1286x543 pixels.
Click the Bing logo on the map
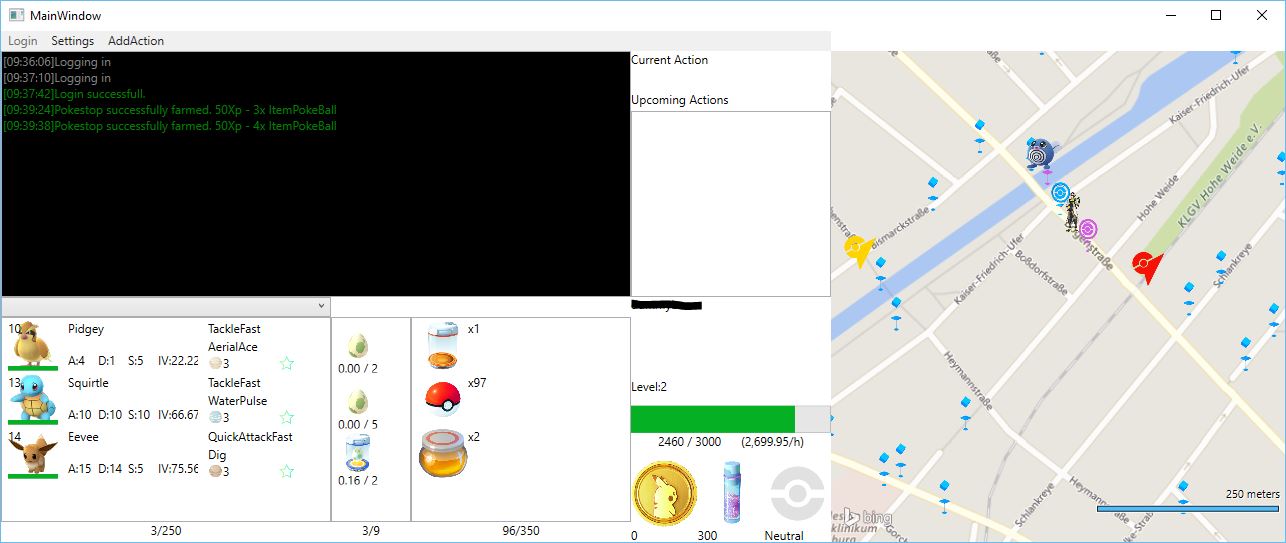870,516
